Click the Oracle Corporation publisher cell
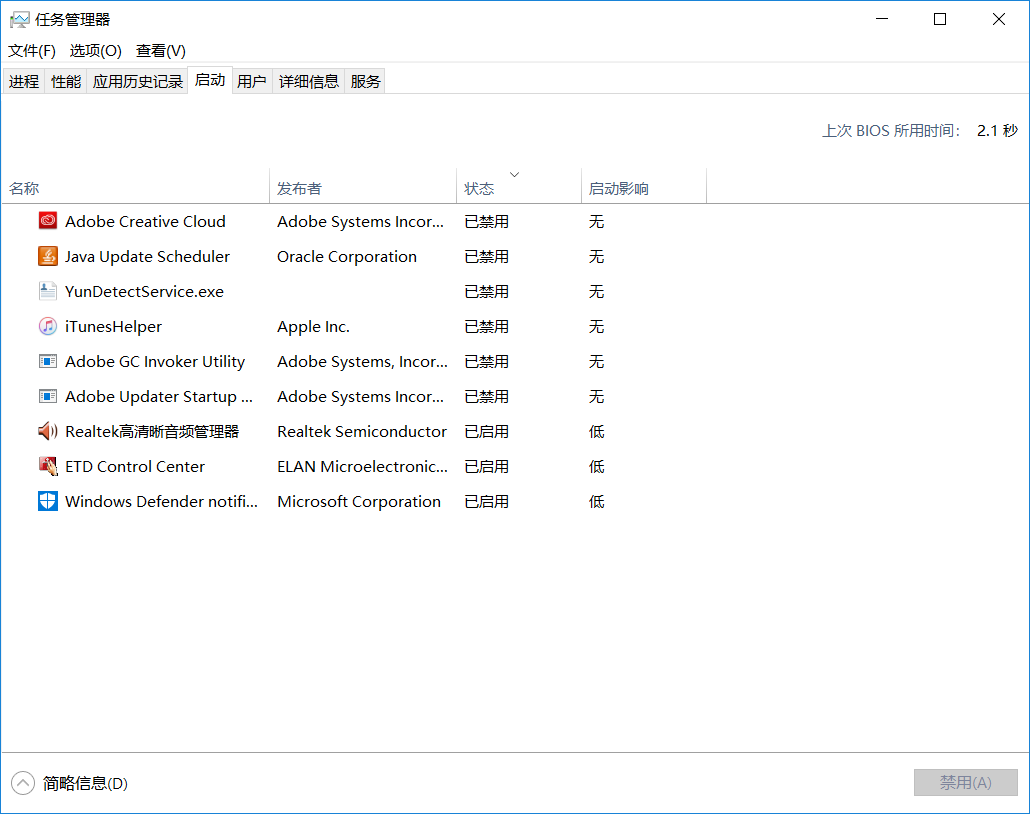Viewport: 1030px width, 814px height. click(347, 256)
